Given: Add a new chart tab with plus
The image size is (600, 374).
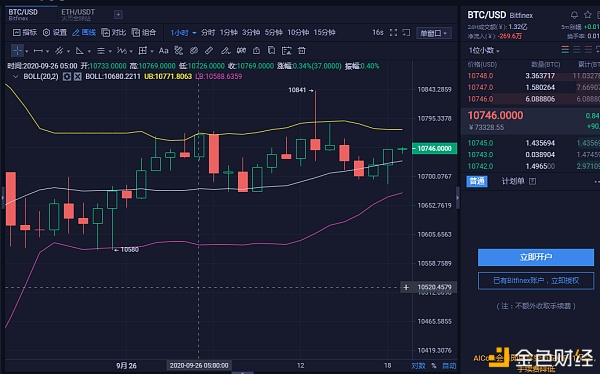Looking at the screenshot, I should pyautogui.click(x=118, y=15).
